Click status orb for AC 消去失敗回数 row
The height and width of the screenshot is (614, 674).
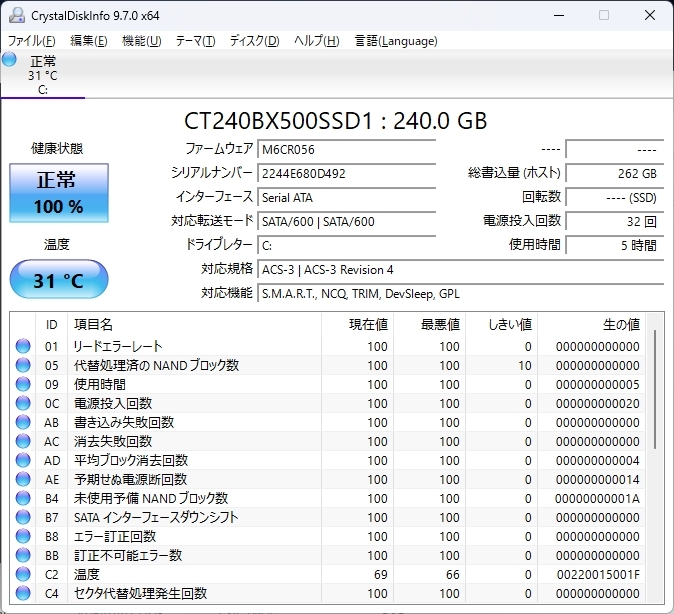(x=23, y=441)
